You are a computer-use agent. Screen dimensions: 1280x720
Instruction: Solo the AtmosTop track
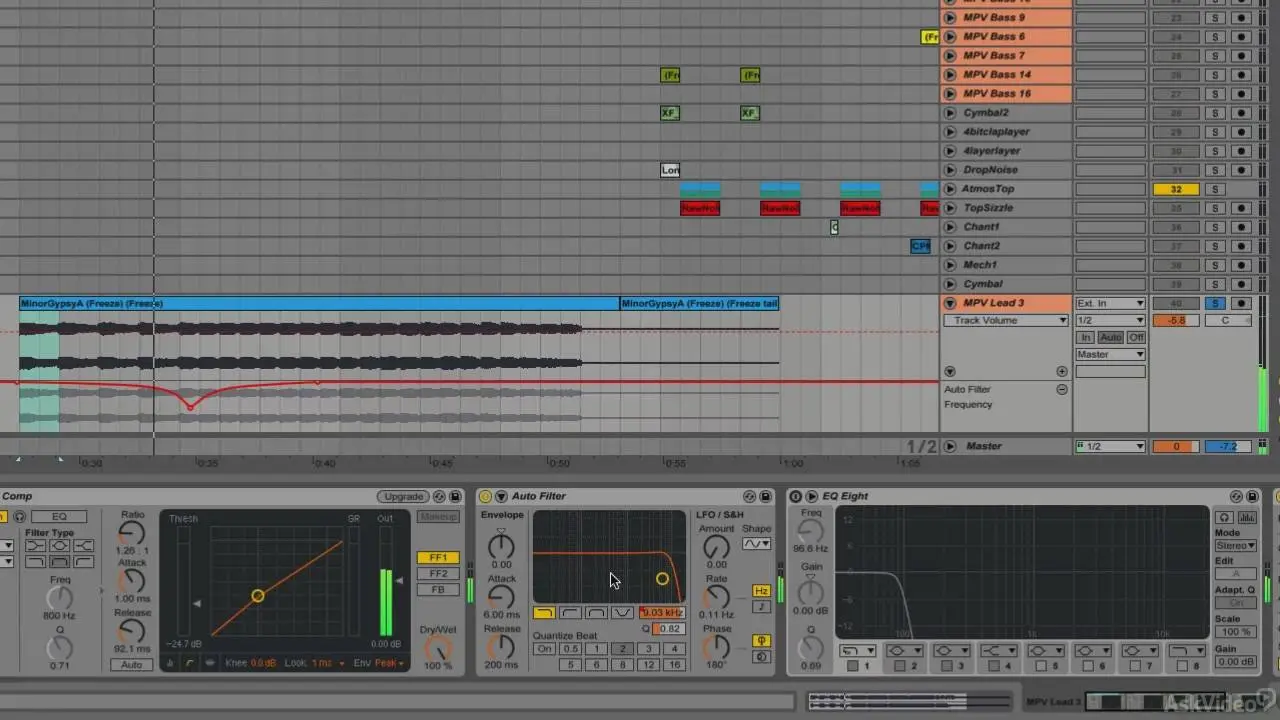pos(1215,189)
